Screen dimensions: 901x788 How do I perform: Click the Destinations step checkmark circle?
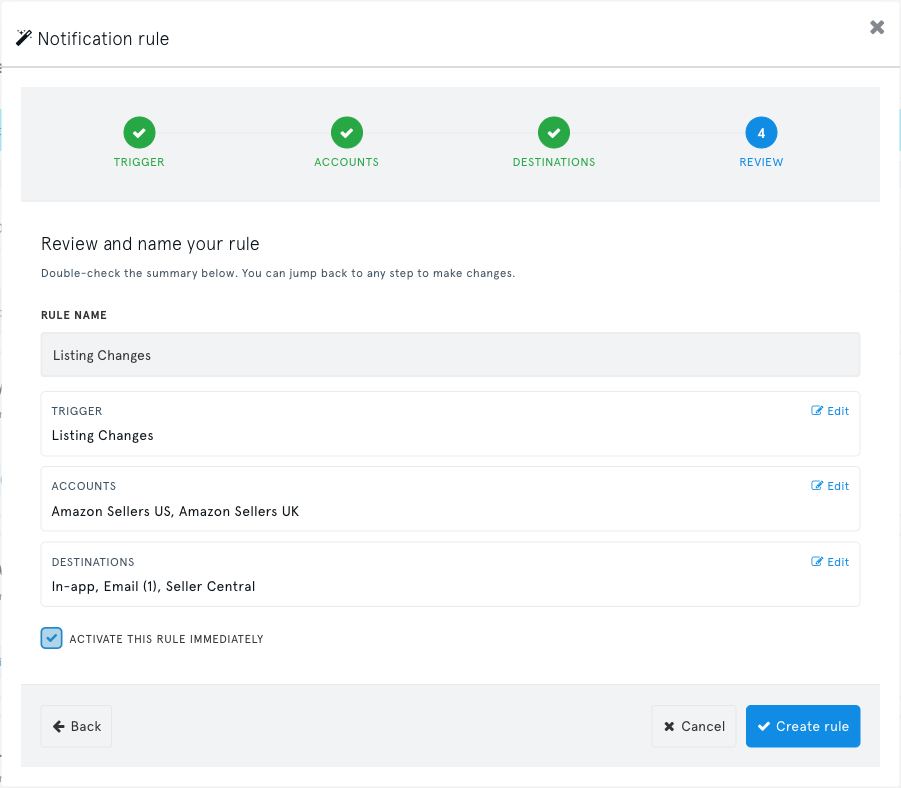coord(554,133)
